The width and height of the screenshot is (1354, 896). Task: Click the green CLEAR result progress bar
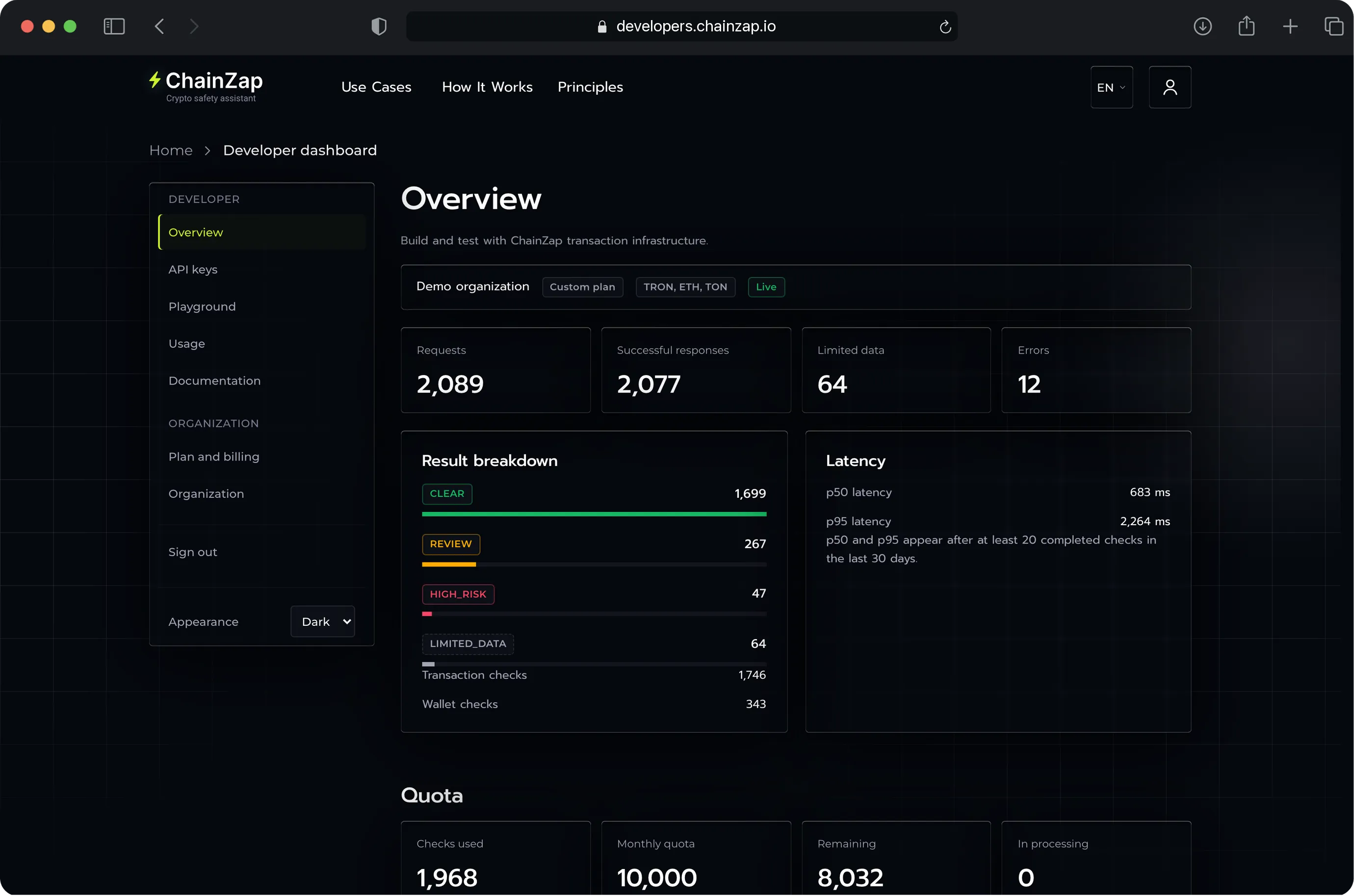[x=594, y=513]
